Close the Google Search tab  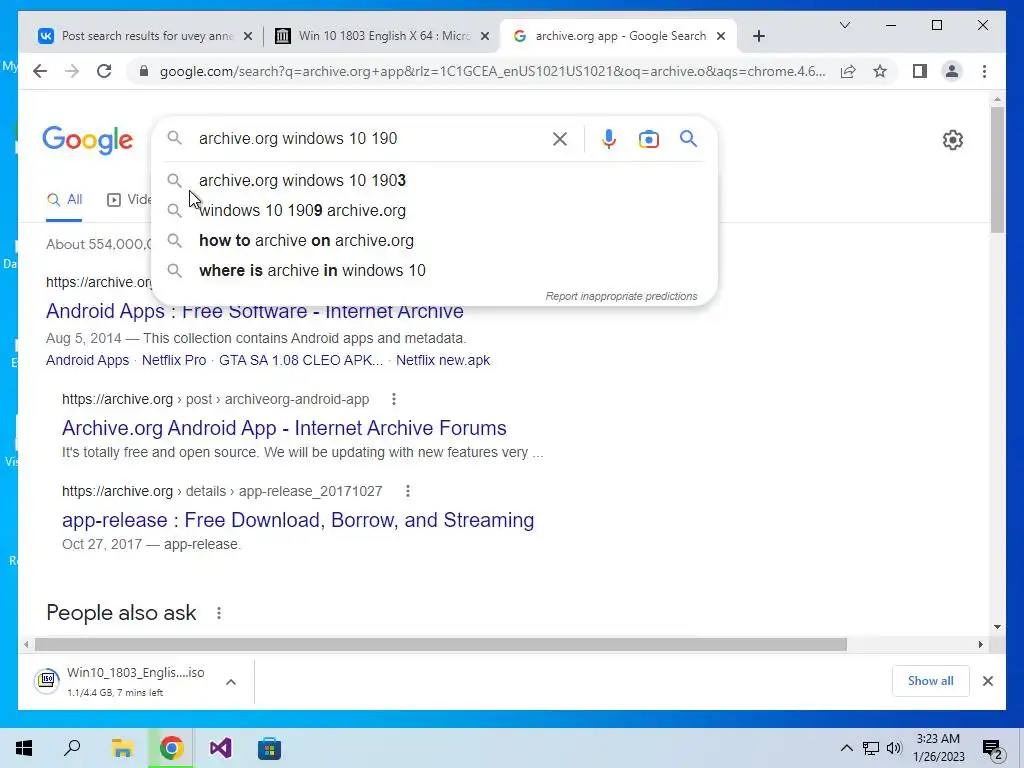721,37
